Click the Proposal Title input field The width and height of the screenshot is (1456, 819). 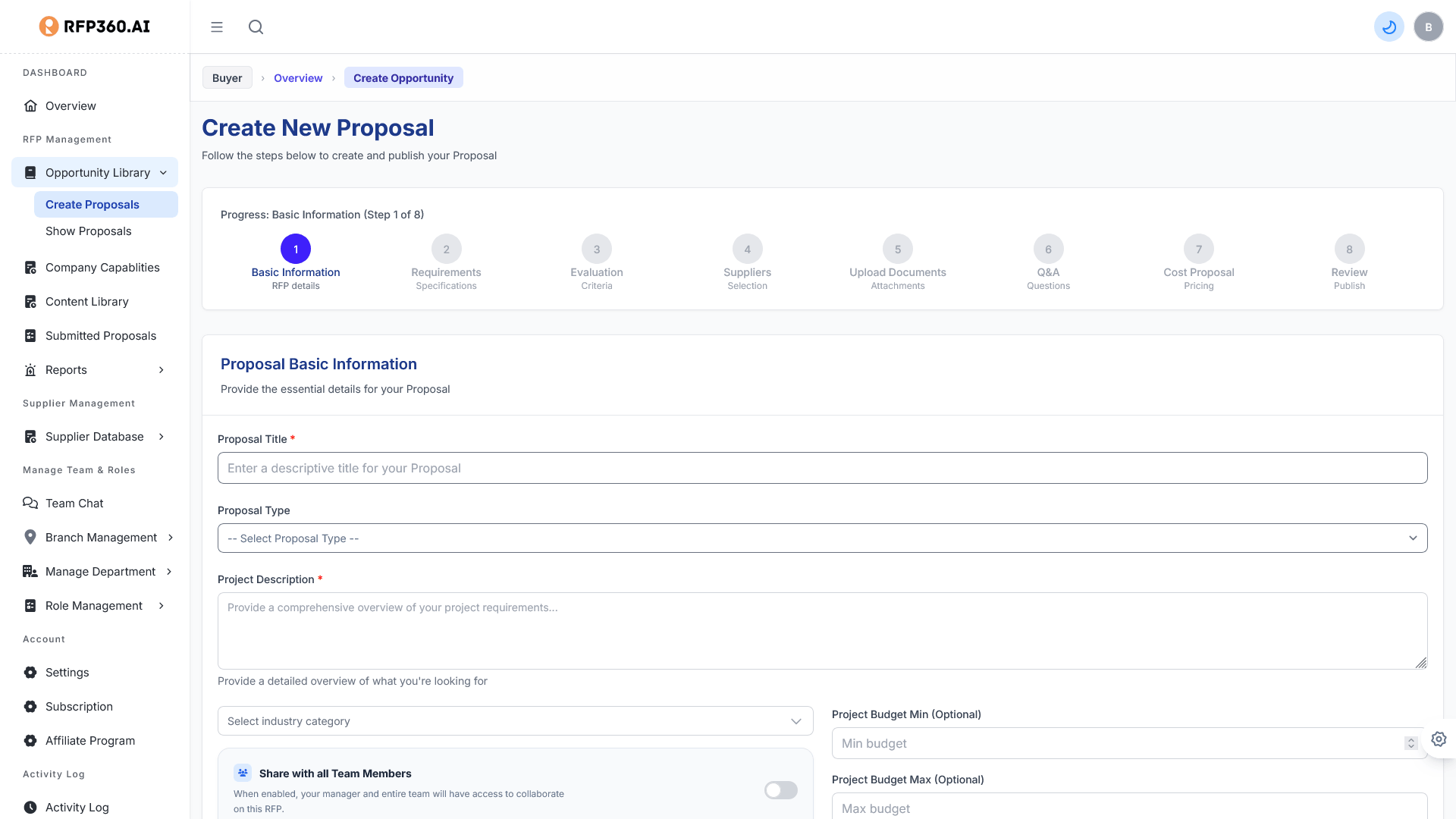point(821,468)
